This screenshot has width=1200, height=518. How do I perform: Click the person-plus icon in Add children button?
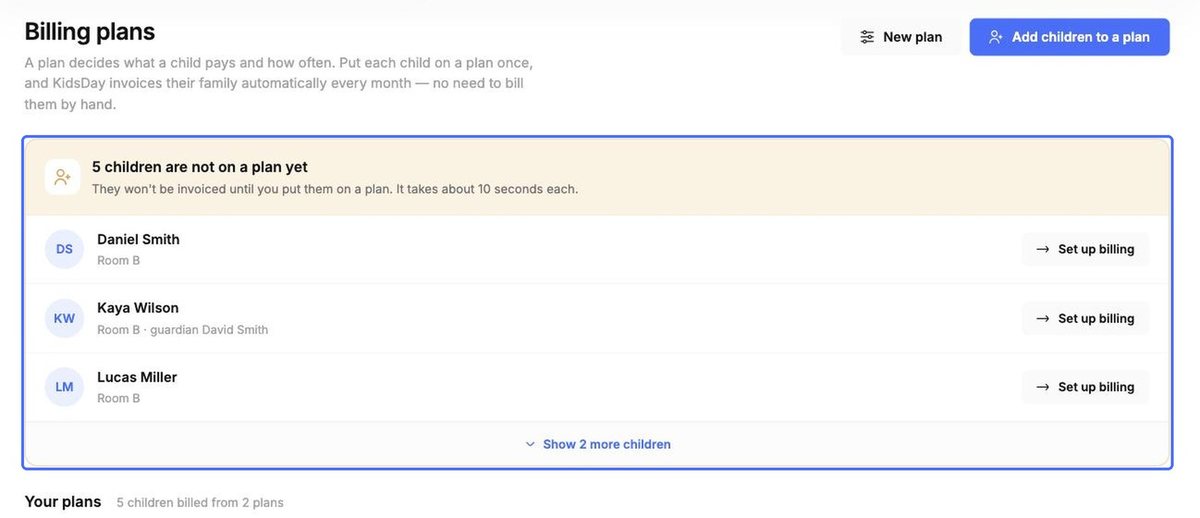pyautogui.click(x=995, y=37)
